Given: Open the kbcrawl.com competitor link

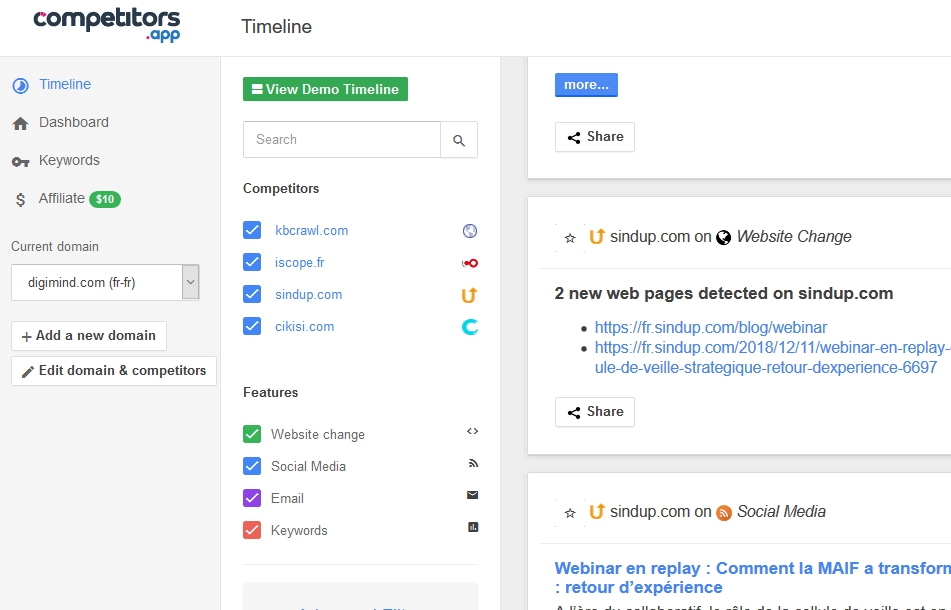Looking at the screenshot, I should (312, 230).
